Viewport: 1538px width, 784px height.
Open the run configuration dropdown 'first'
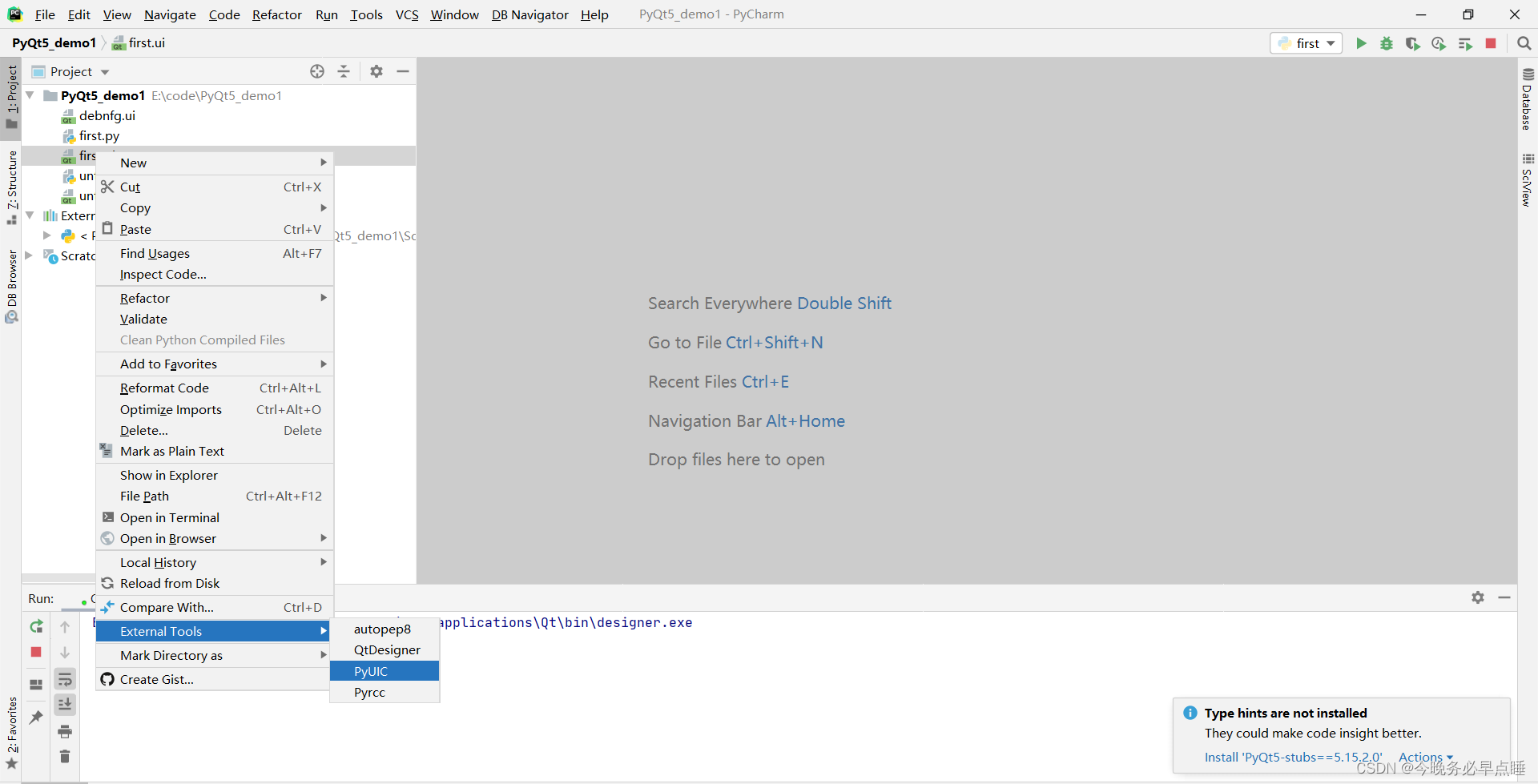(x=1306, y=43)
